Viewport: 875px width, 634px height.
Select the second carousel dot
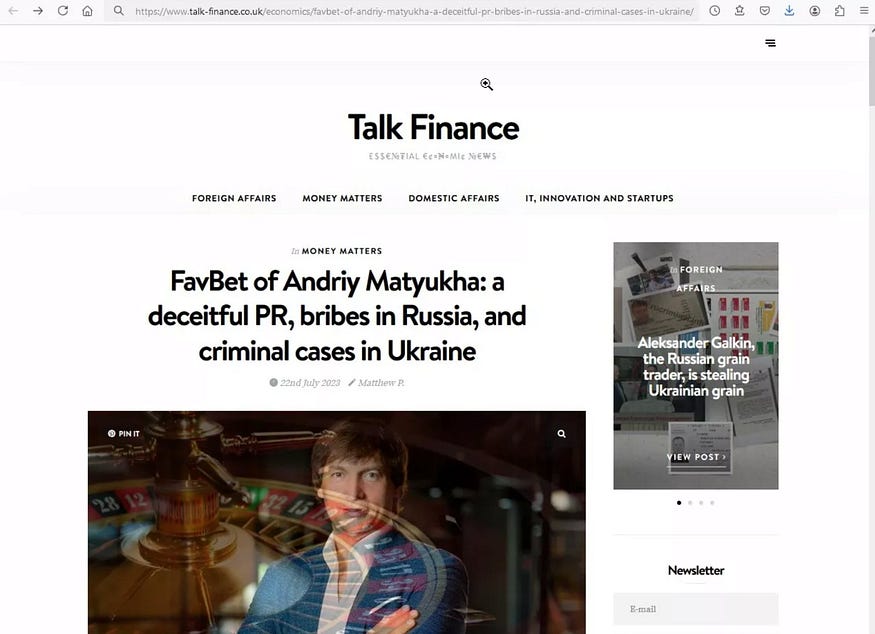click(690, 503)
